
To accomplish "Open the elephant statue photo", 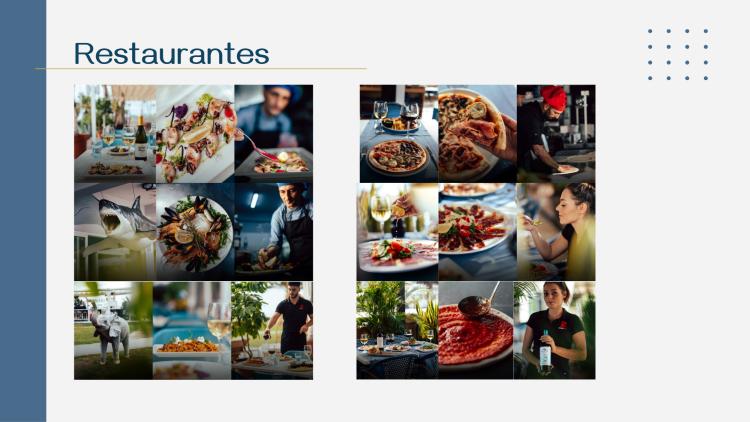I will 113,331.
